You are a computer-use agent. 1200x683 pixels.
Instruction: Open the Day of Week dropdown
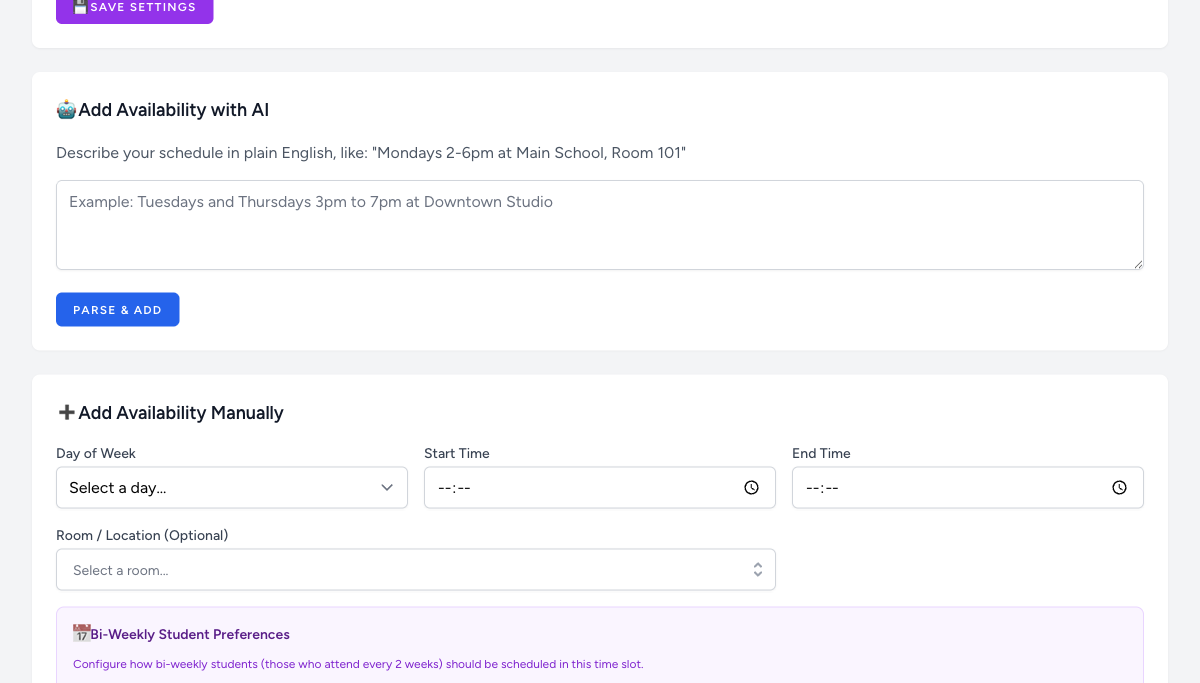232,488
